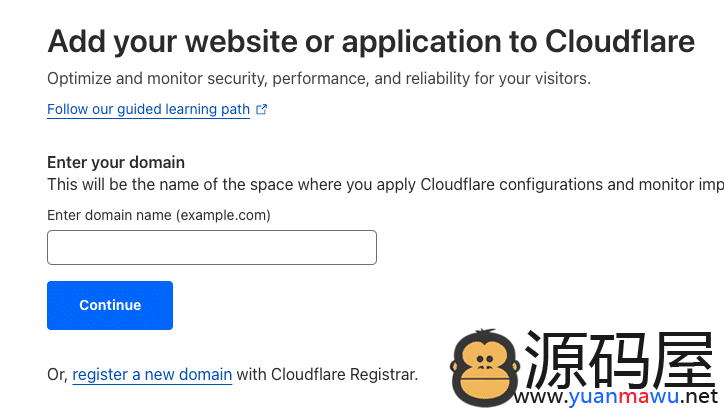The width and height of the screenshot is (724, 408).
Task: Click the Or, text before register link
Action: pyautogui.click(x=58, y=375)
